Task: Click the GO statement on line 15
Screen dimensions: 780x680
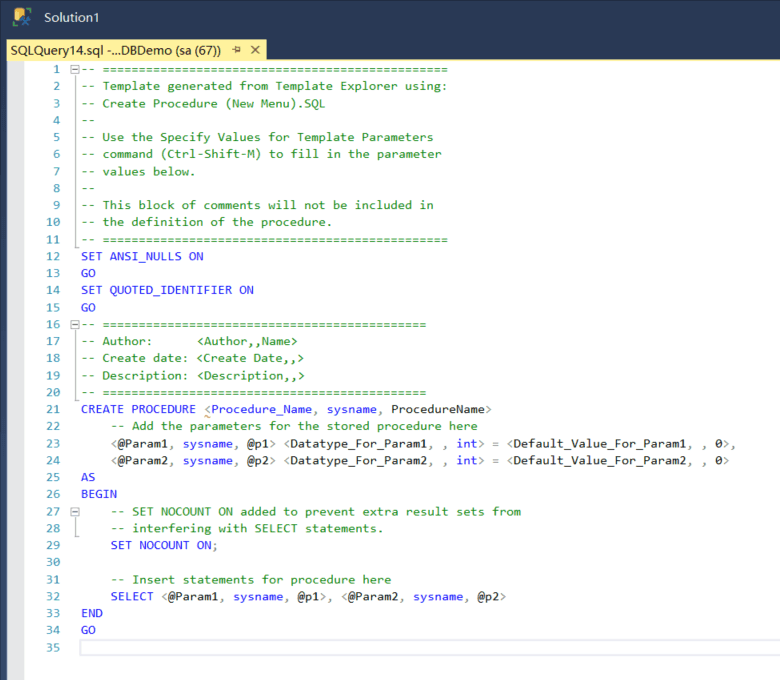Action: coord(88,307)
